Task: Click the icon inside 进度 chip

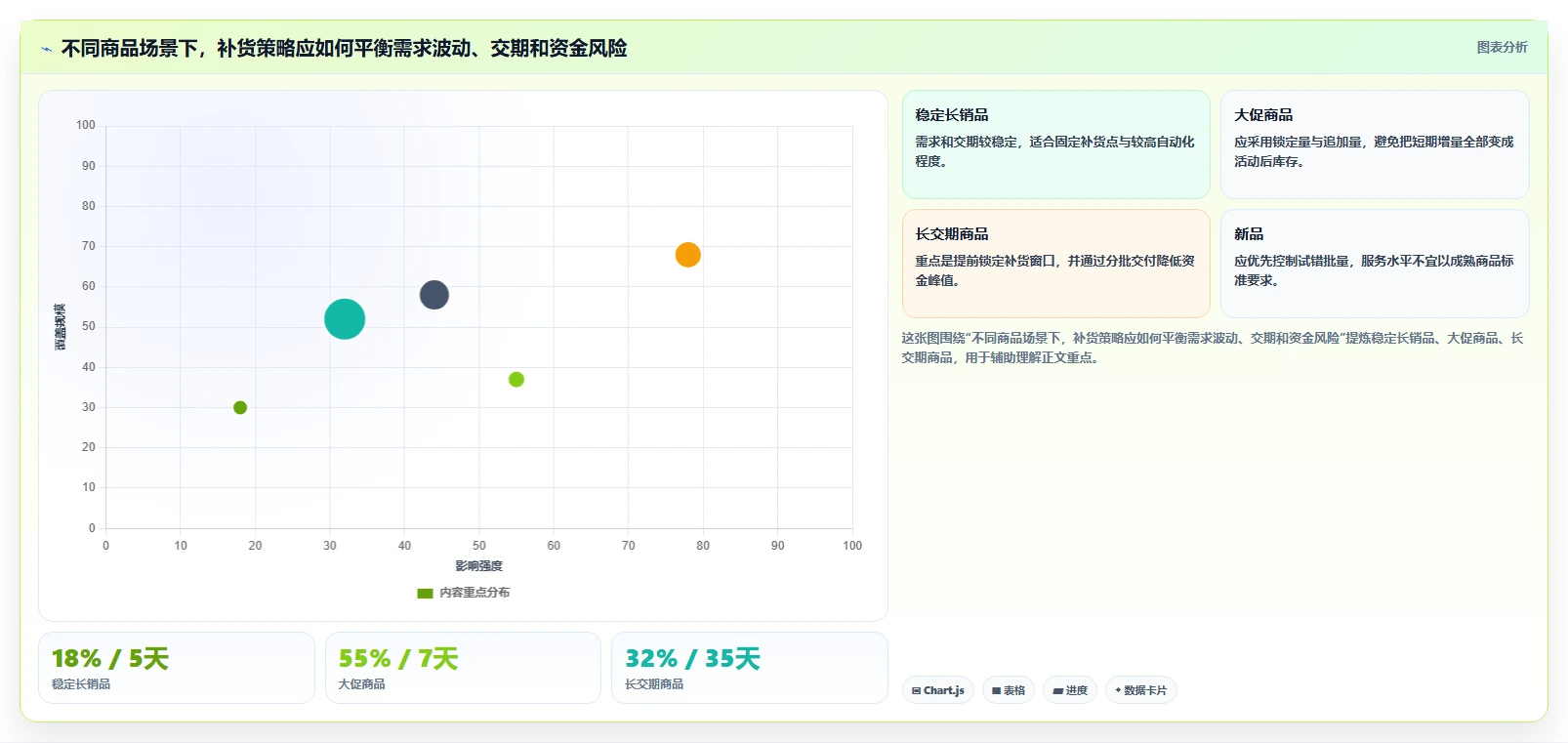Action: click(x=1058, y=690)
